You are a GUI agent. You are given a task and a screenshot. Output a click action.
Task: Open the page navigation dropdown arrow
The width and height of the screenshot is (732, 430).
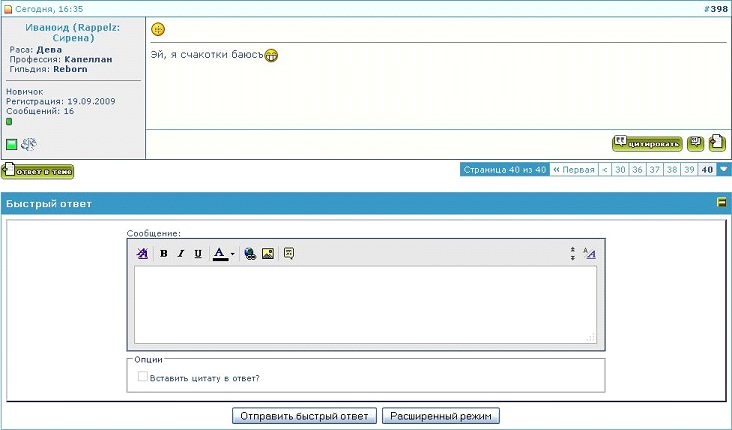(x=724, y=170)
